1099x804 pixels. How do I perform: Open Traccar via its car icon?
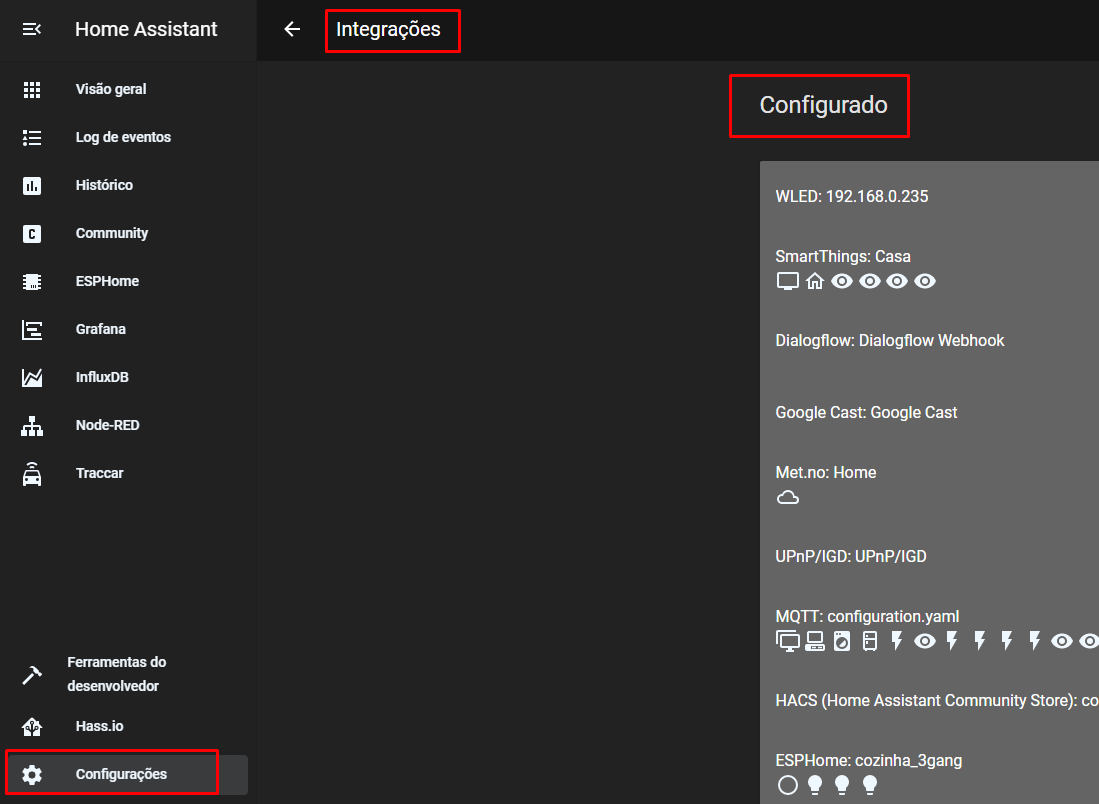coord(32,474)
